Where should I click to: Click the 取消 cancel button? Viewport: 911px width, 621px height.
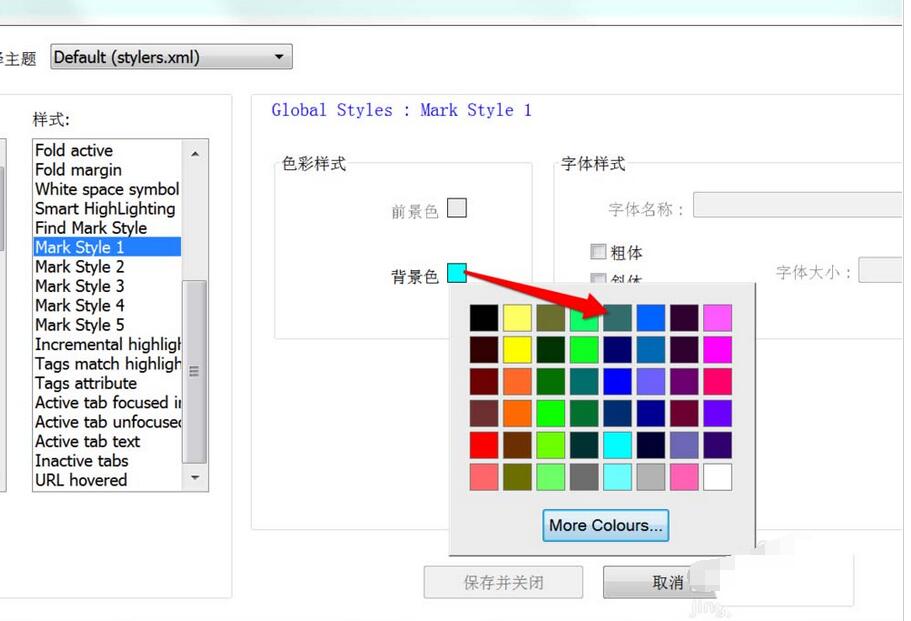tap(662, 582)
